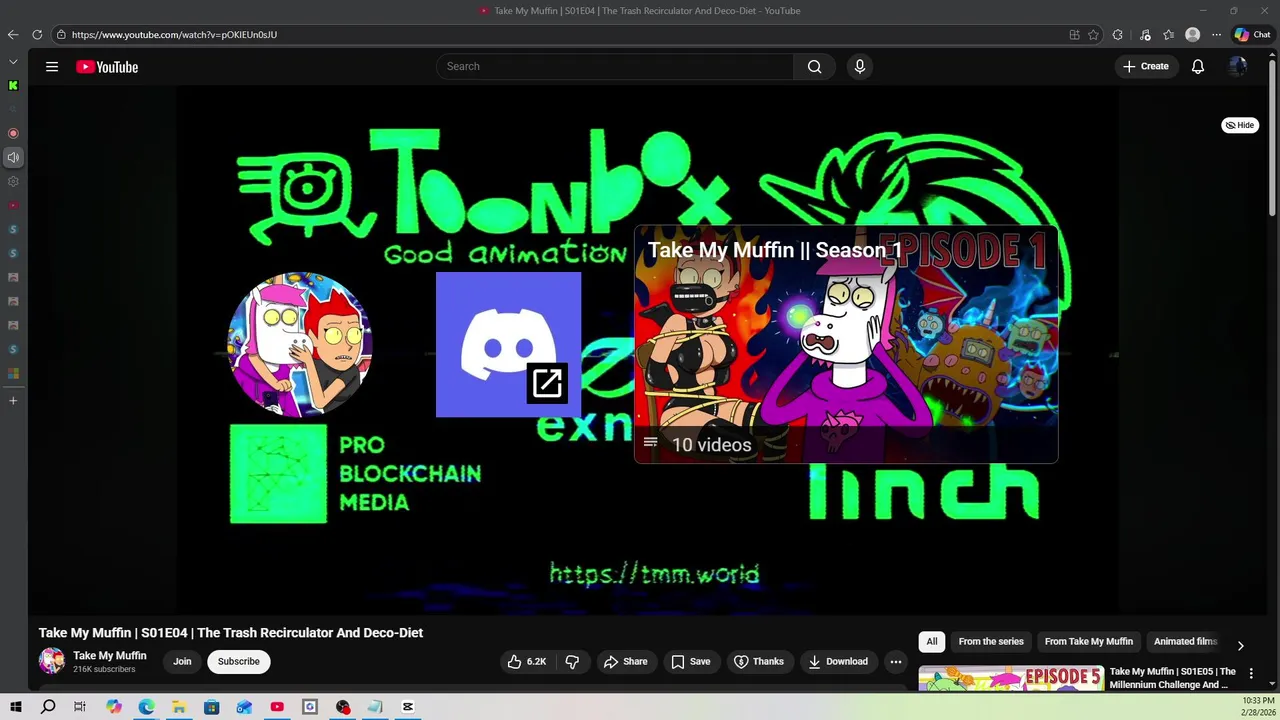The image size is (1280, 720).
Task: Open the YouTube notifications bell
Action: pos(1197,67)
